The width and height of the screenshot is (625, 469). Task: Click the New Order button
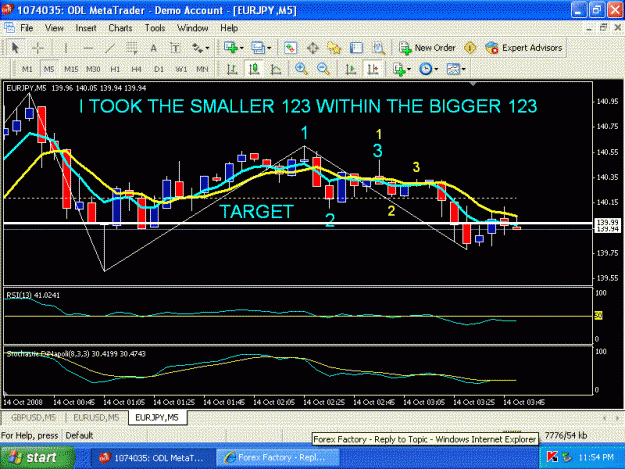tap(427, 48)
